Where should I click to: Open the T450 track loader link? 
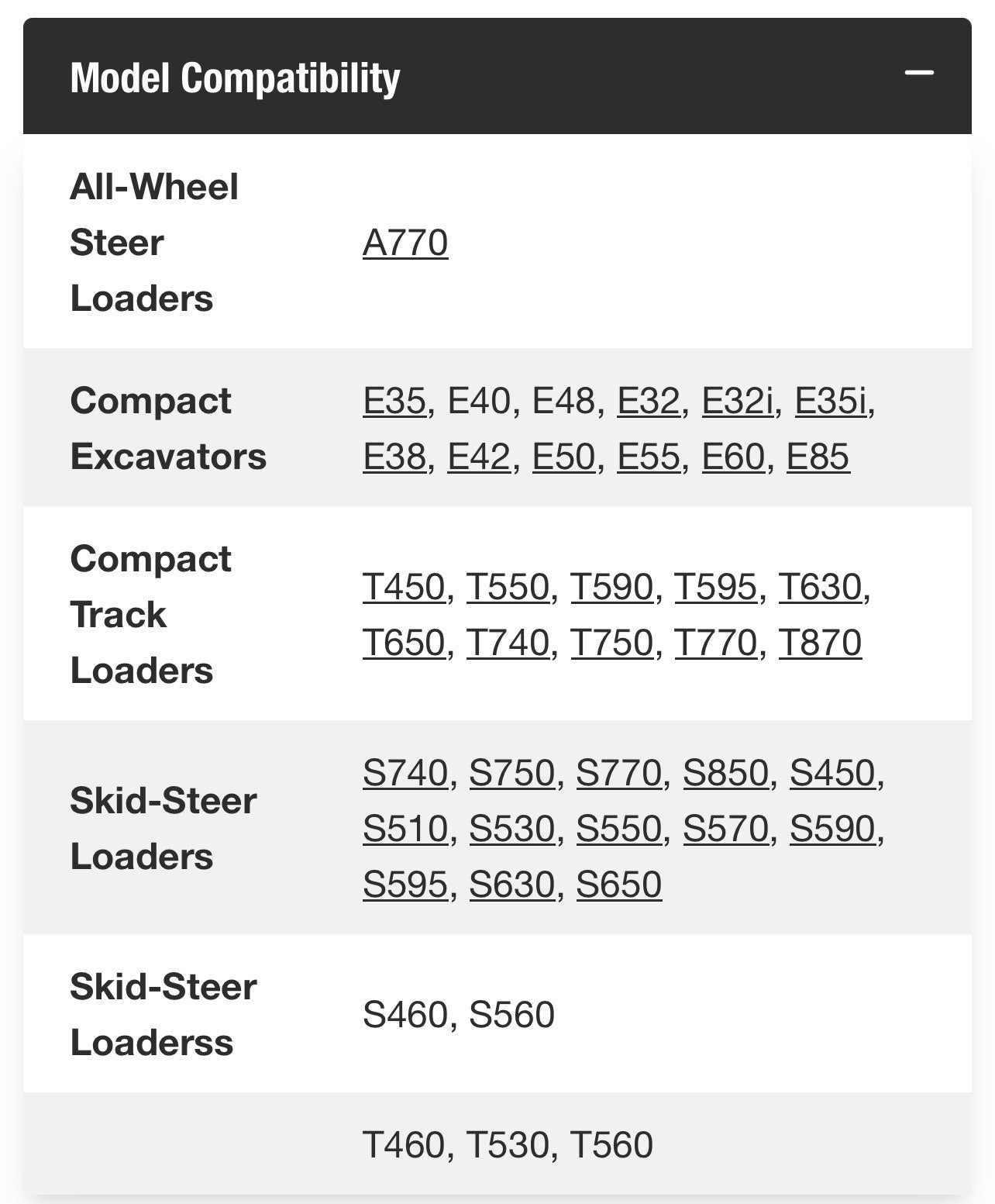point(404,588)
